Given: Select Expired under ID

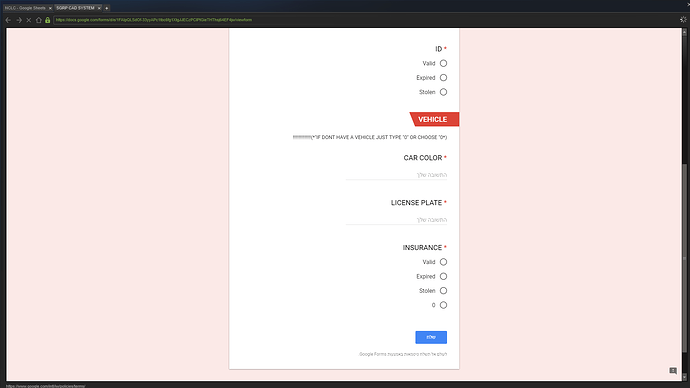Looking at the screenshot, I should click(x=443, y=78).
